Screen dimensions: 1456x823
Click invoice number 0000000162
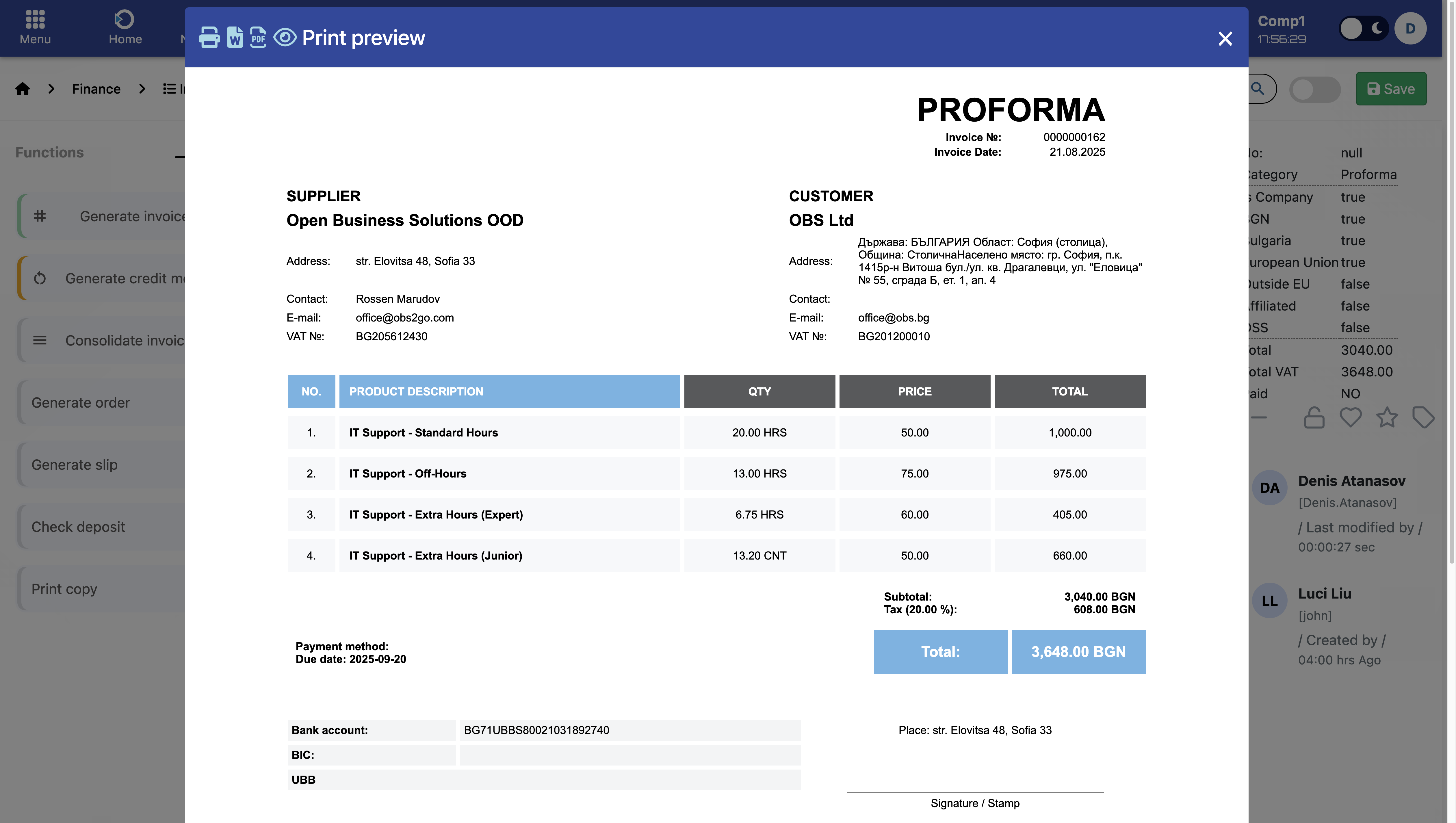1074,137
